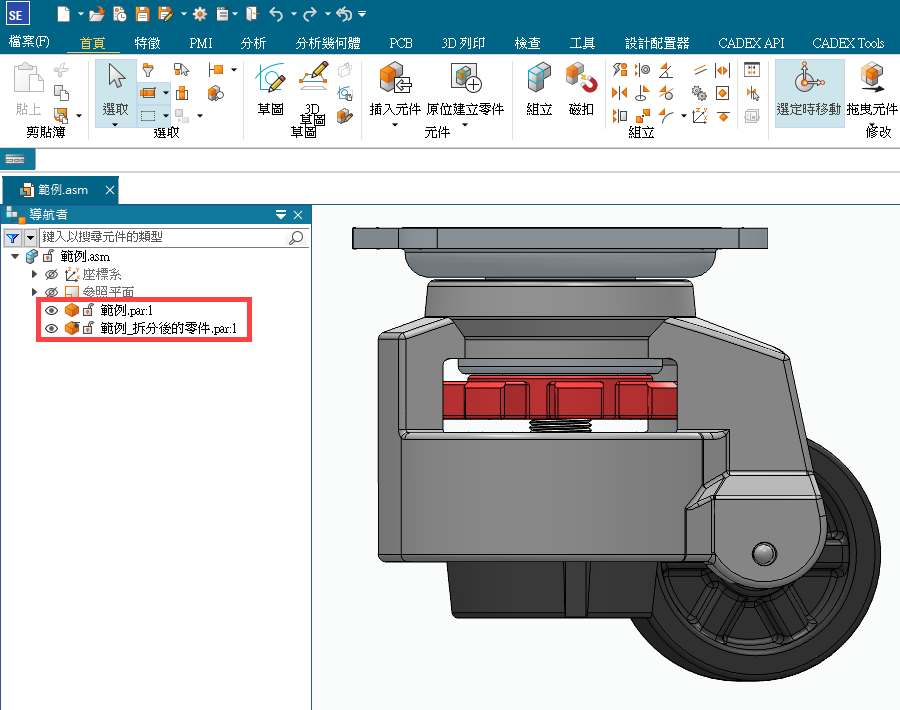
Task: Open the 選取 dropdown arrow
Action: 115,124
